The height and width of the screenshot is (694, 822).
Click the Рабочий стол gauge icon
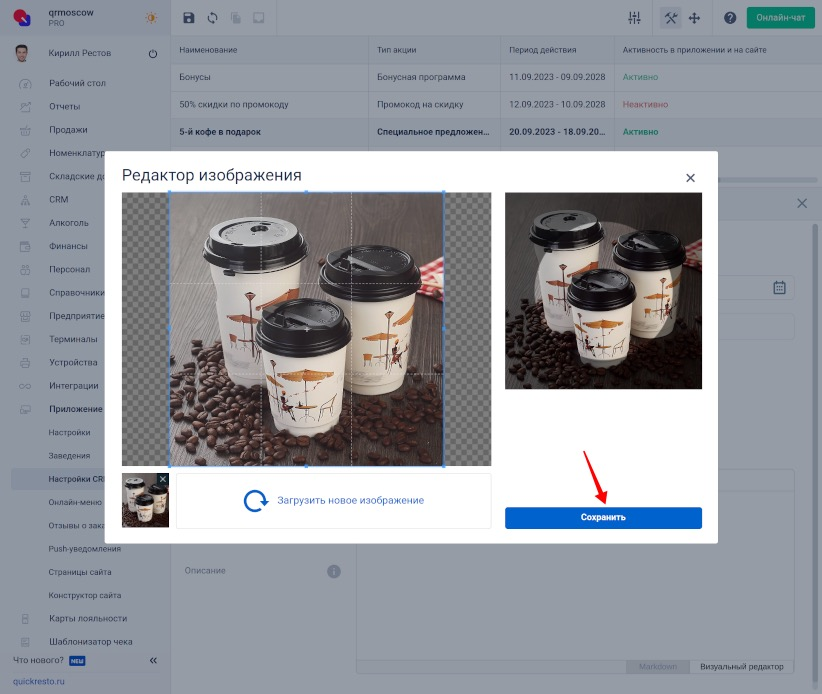click(x=25, y=83)
